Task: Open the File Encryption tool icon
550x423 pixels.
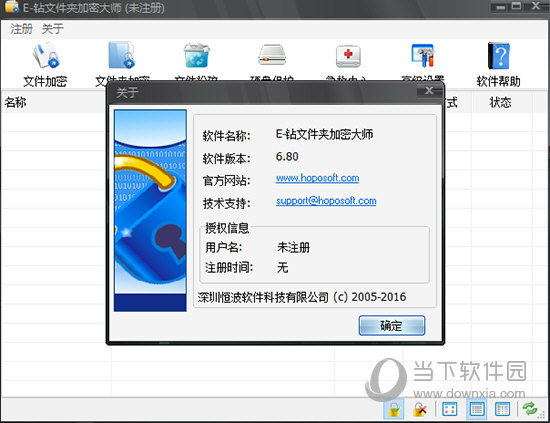Action: point(46,55)
